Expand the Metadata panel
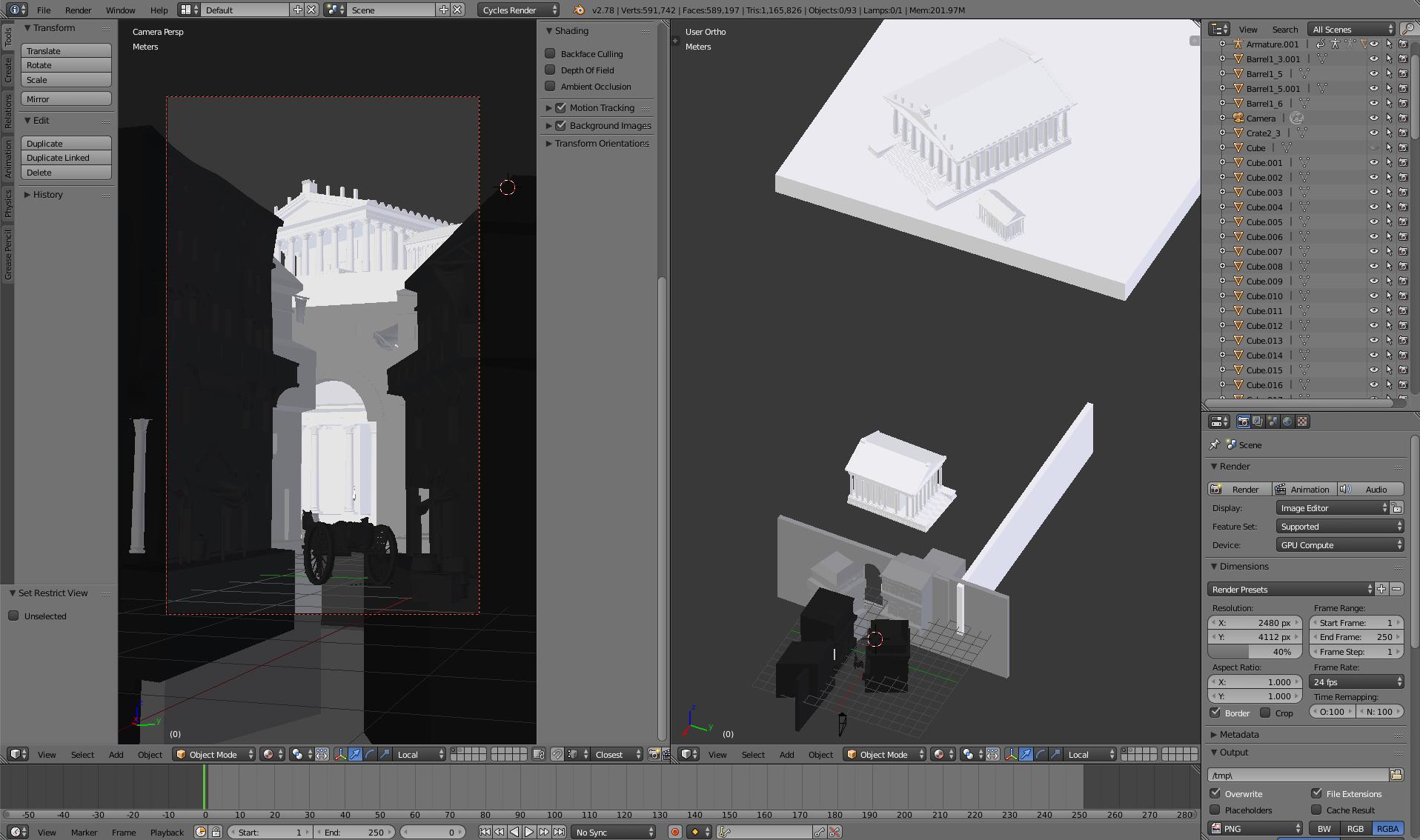Viewport: 1420px width, 840px height. click(x=1239, y=735)
